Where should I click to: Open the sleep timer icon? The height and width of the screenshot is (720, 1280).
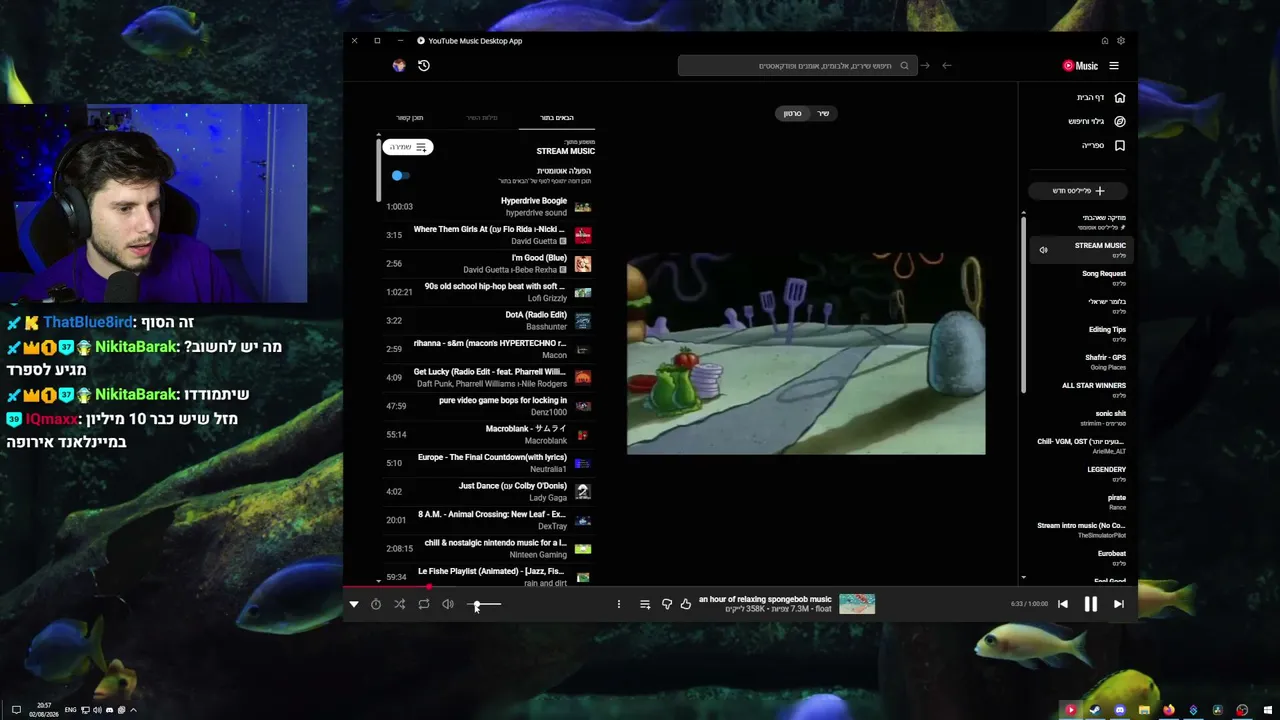(376, 604)
